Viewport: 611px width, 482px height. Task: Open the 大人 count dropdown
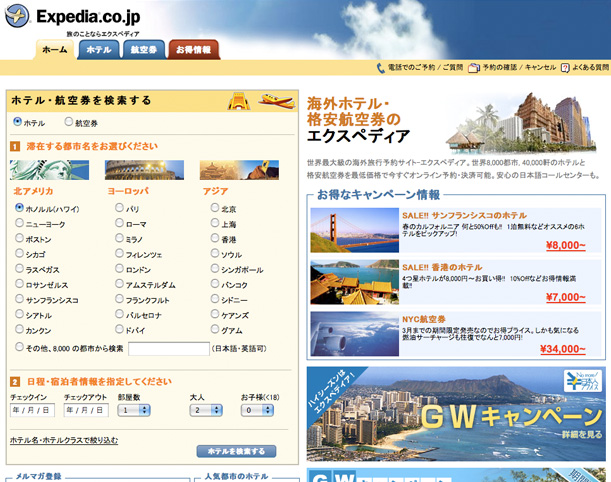(206, 410)
